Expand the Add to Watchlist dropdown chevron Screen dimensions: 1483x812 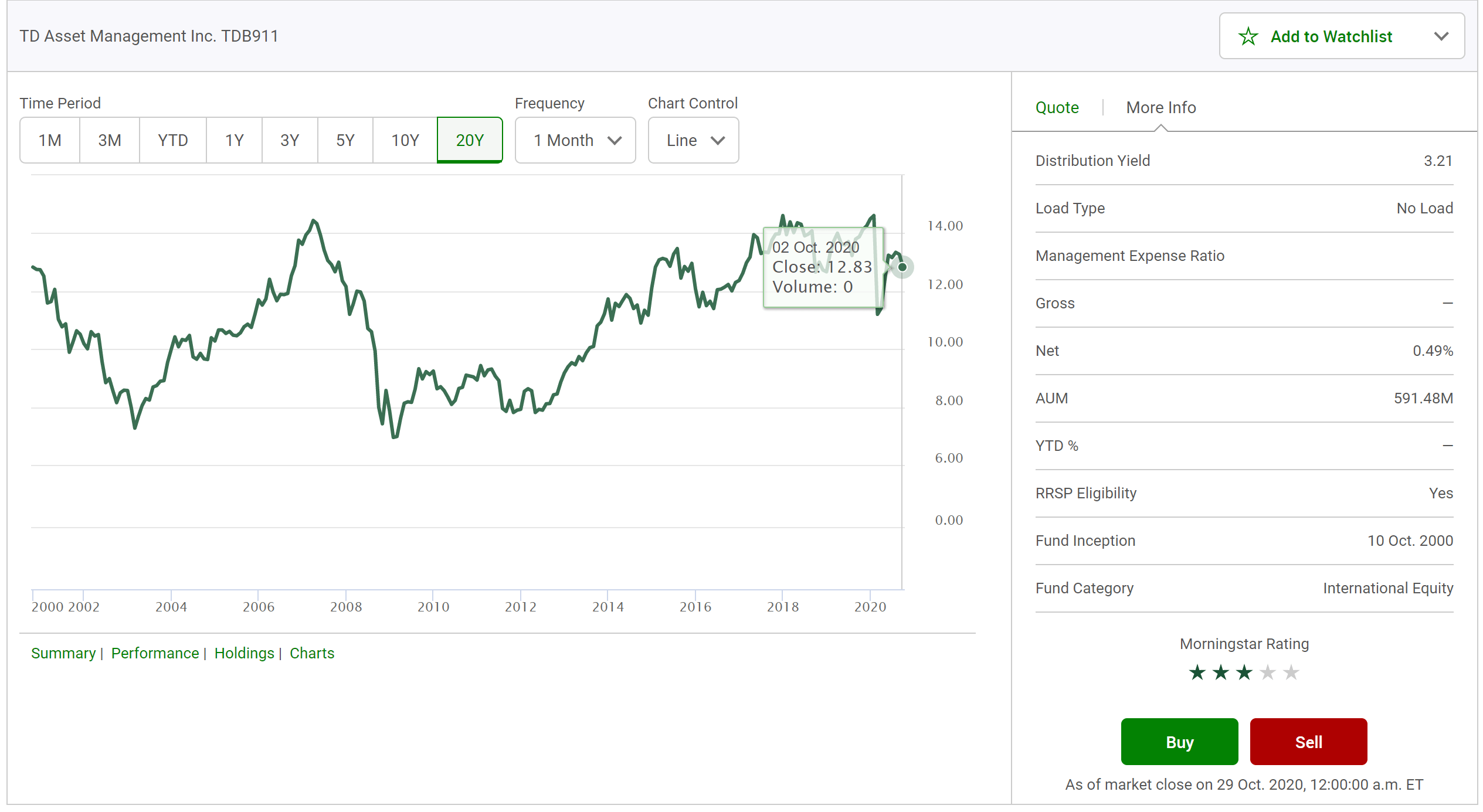(x=1443, y=36)
